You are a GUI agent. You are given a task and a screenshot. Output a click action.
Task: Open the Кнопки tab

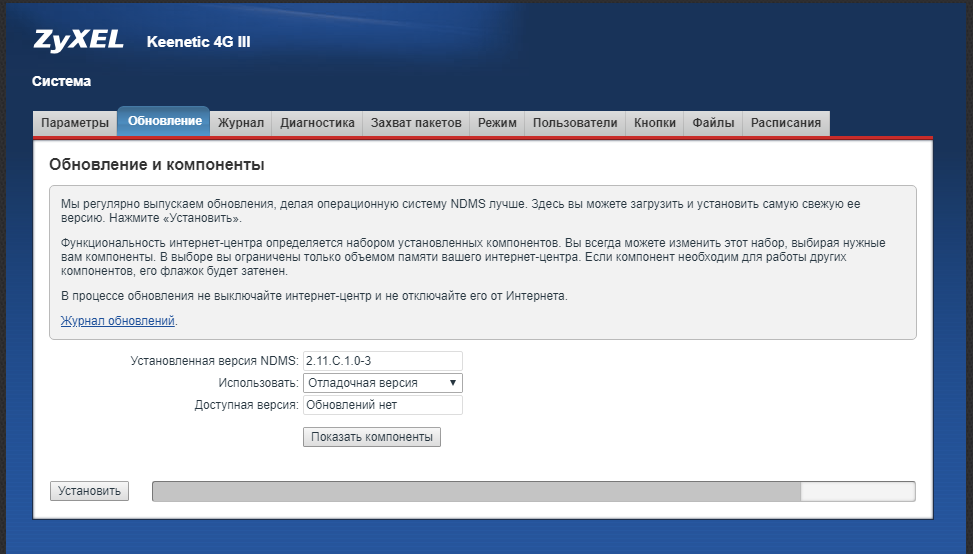click(x=655, y=123)
